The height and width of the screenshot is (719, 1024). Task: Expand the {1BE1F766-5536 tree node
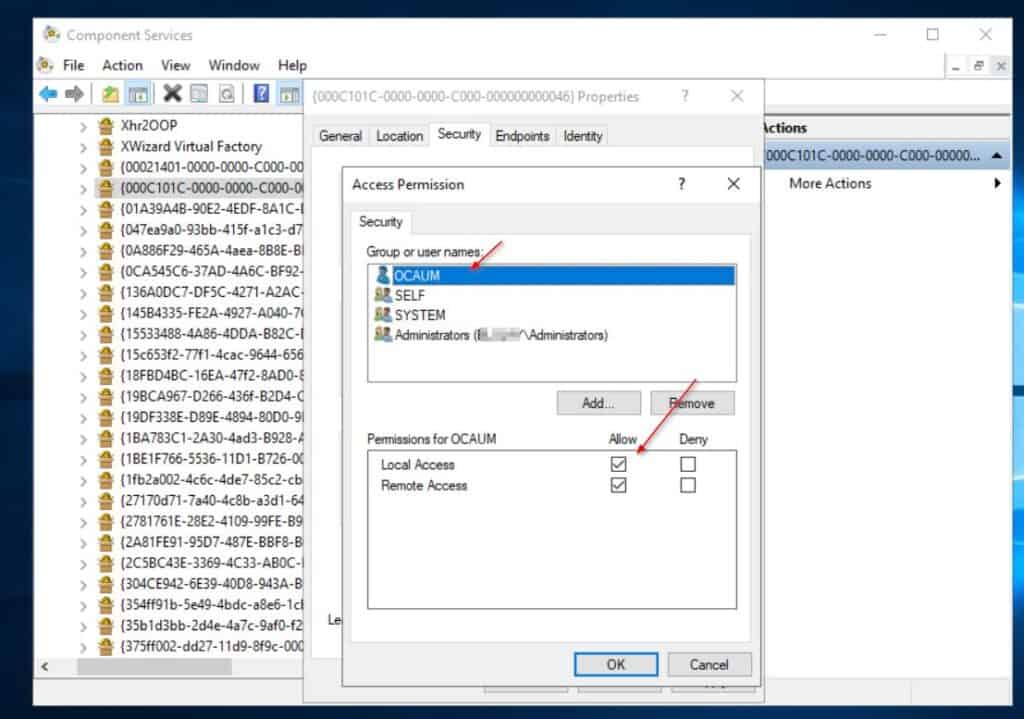click(x=83, y=460)
